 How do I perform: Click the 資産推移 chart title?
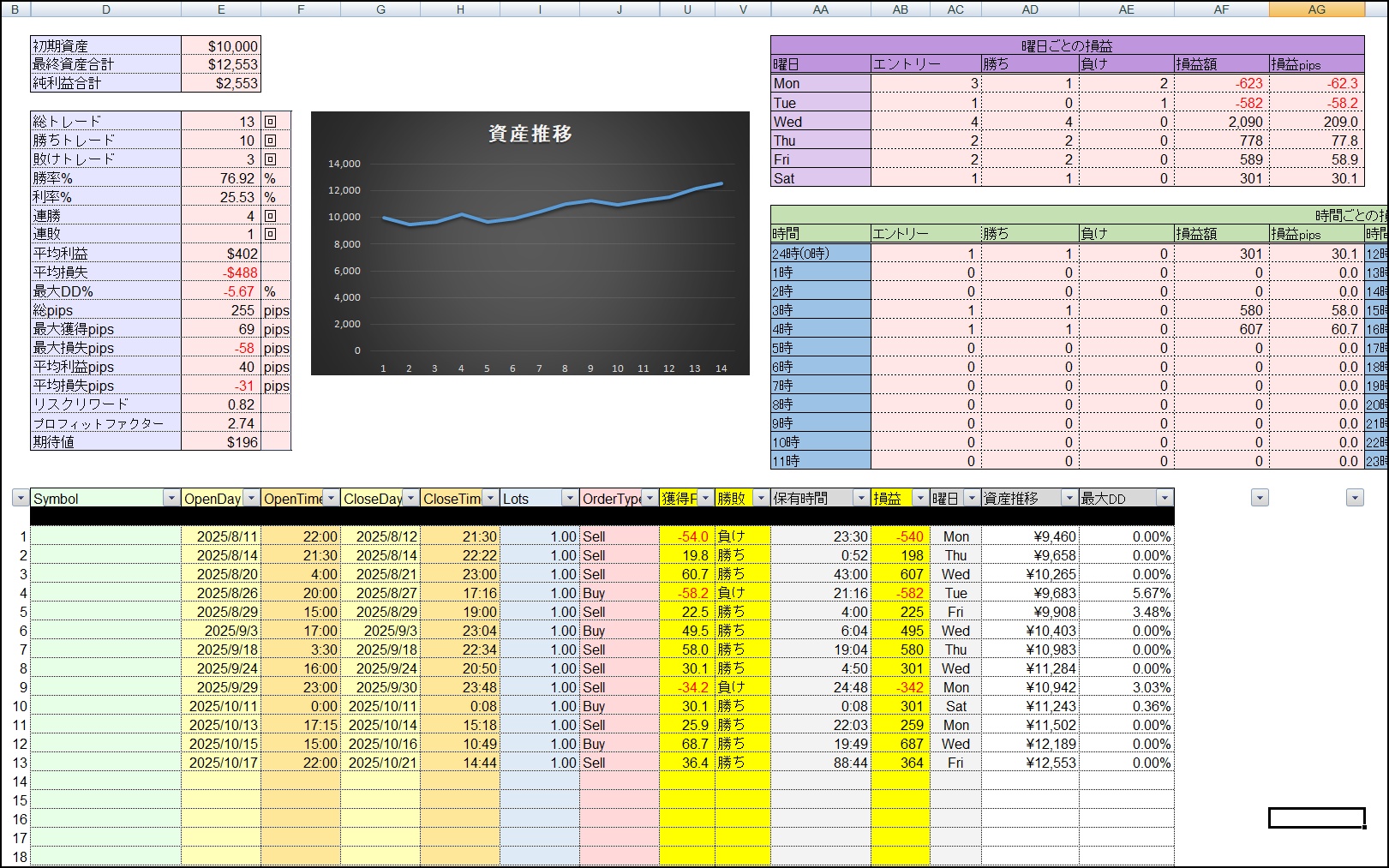click(x=530, y=134)
